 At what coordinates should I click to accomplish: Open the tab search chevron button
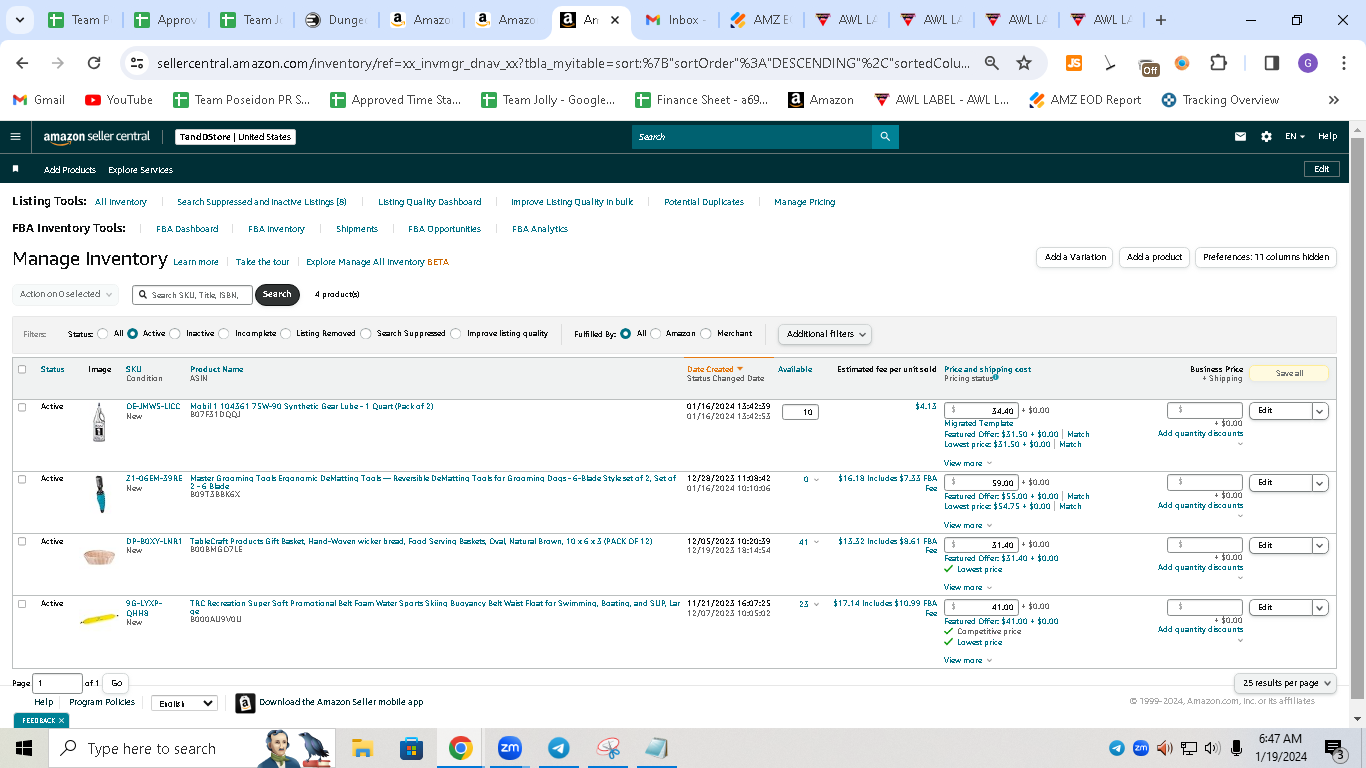22,20
